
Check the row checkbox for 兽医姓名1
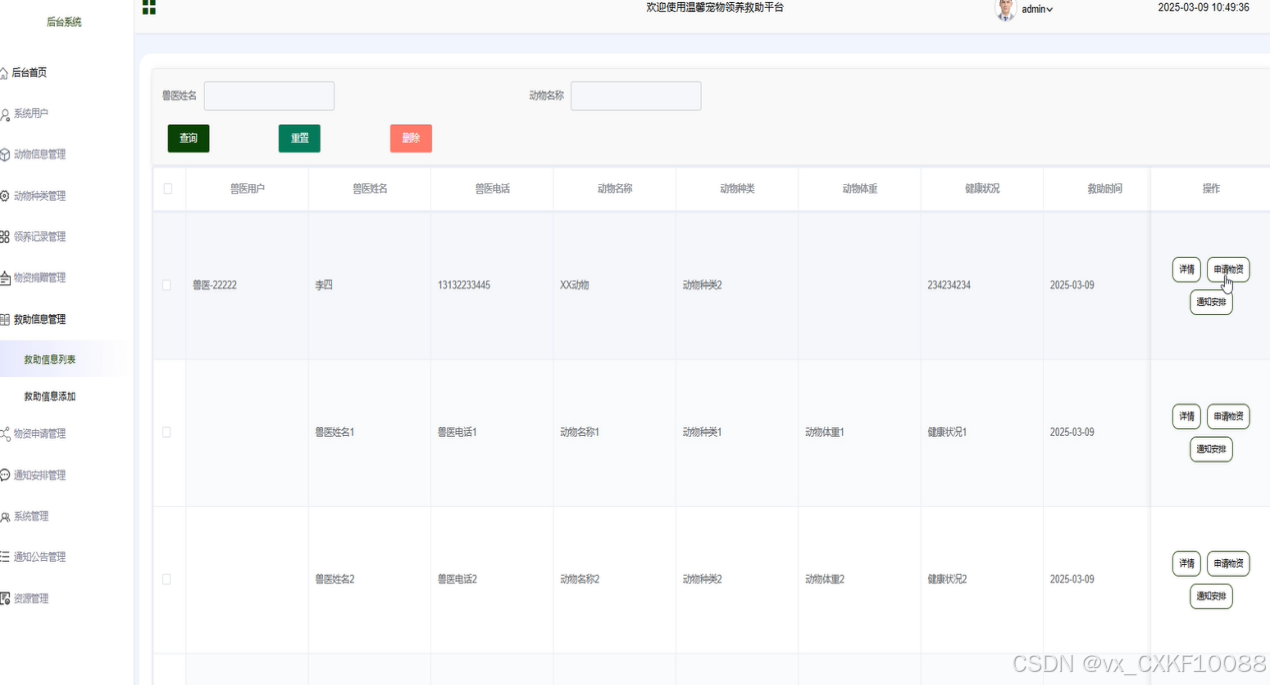pyautogui.click(x=167, y=432)
